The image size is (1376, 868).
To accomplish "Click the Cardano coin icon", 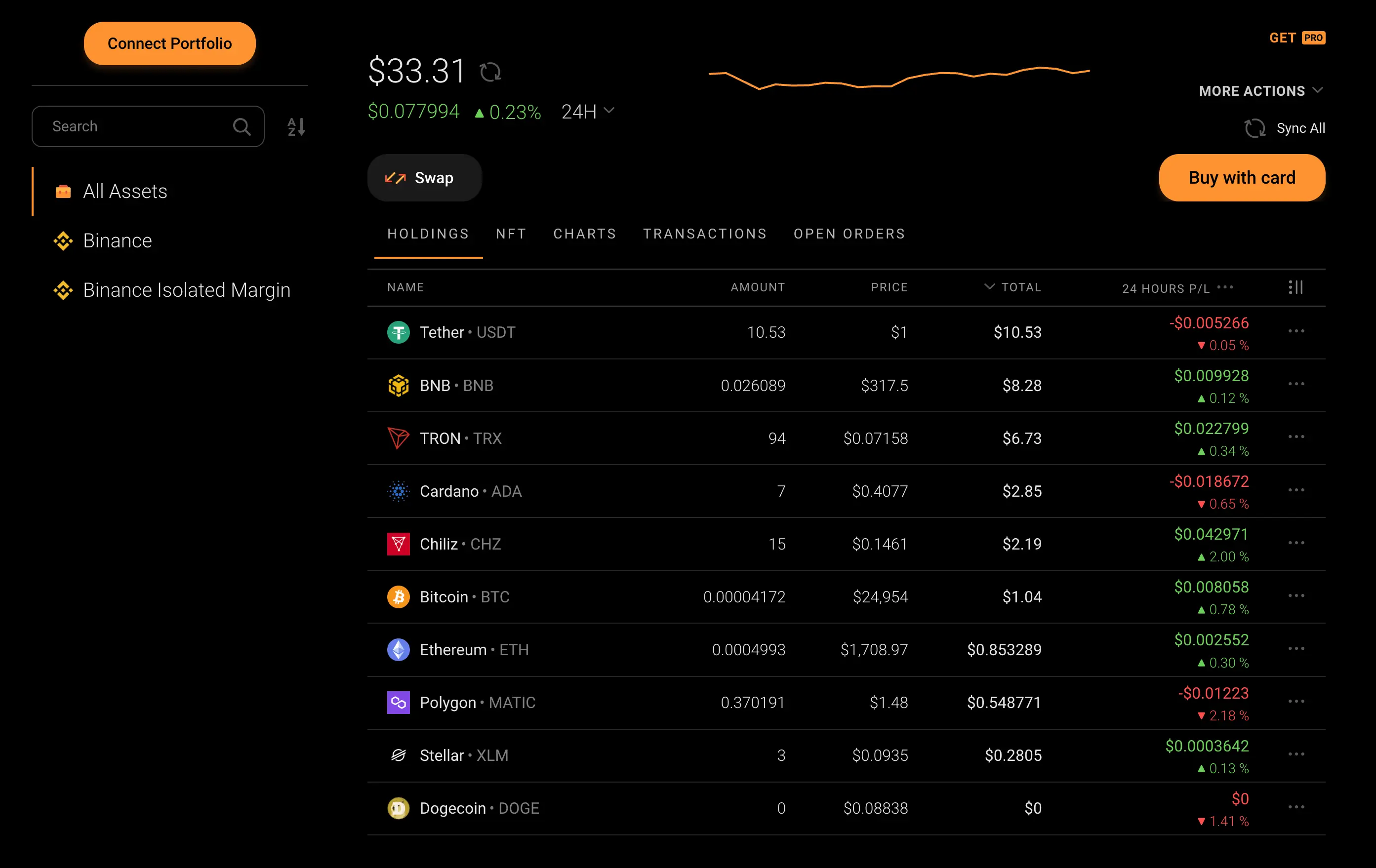I will pos(398,491).
